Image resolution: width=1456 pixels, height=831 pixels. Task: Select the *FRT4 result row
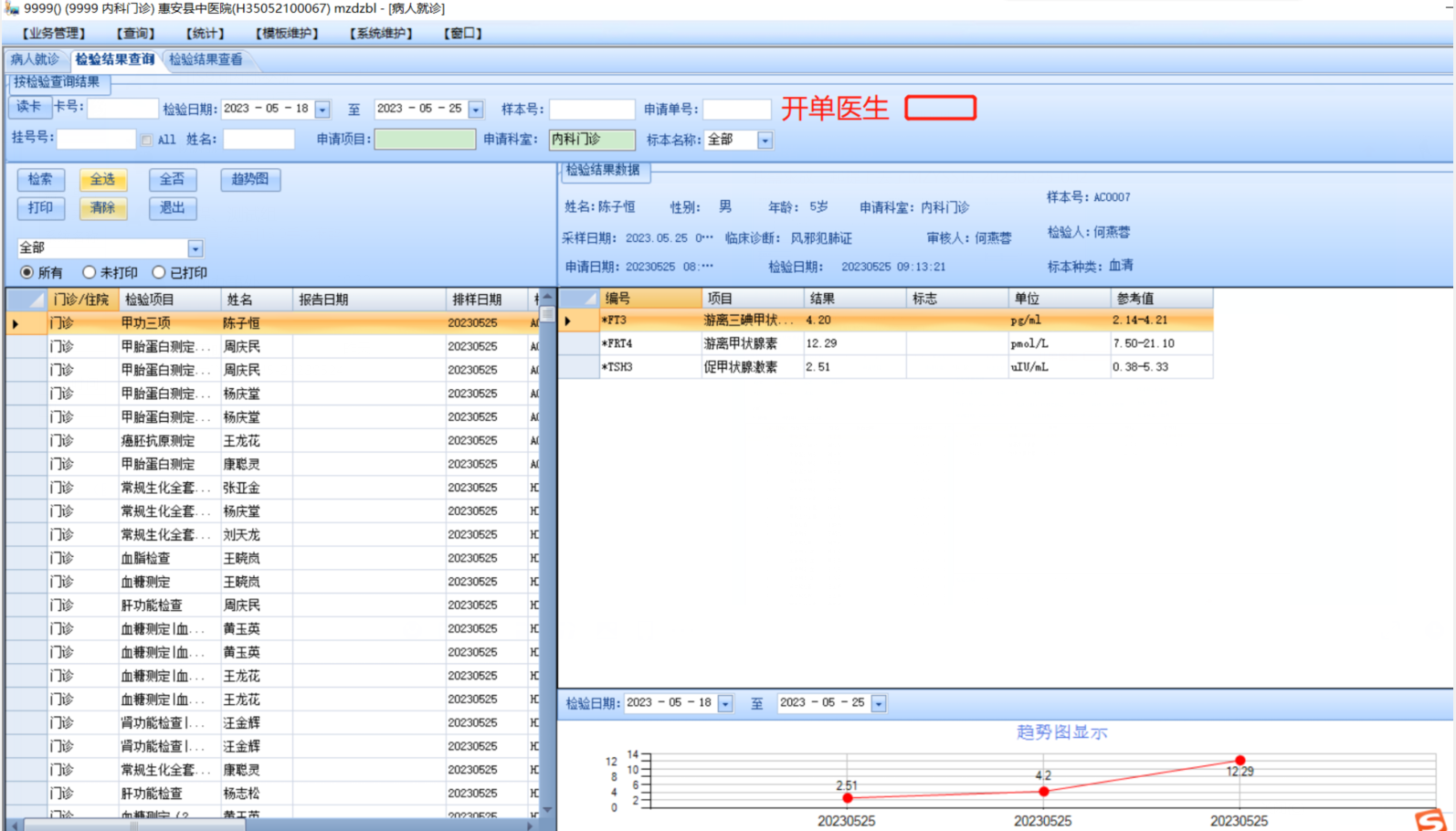click(x=886, y=344)
